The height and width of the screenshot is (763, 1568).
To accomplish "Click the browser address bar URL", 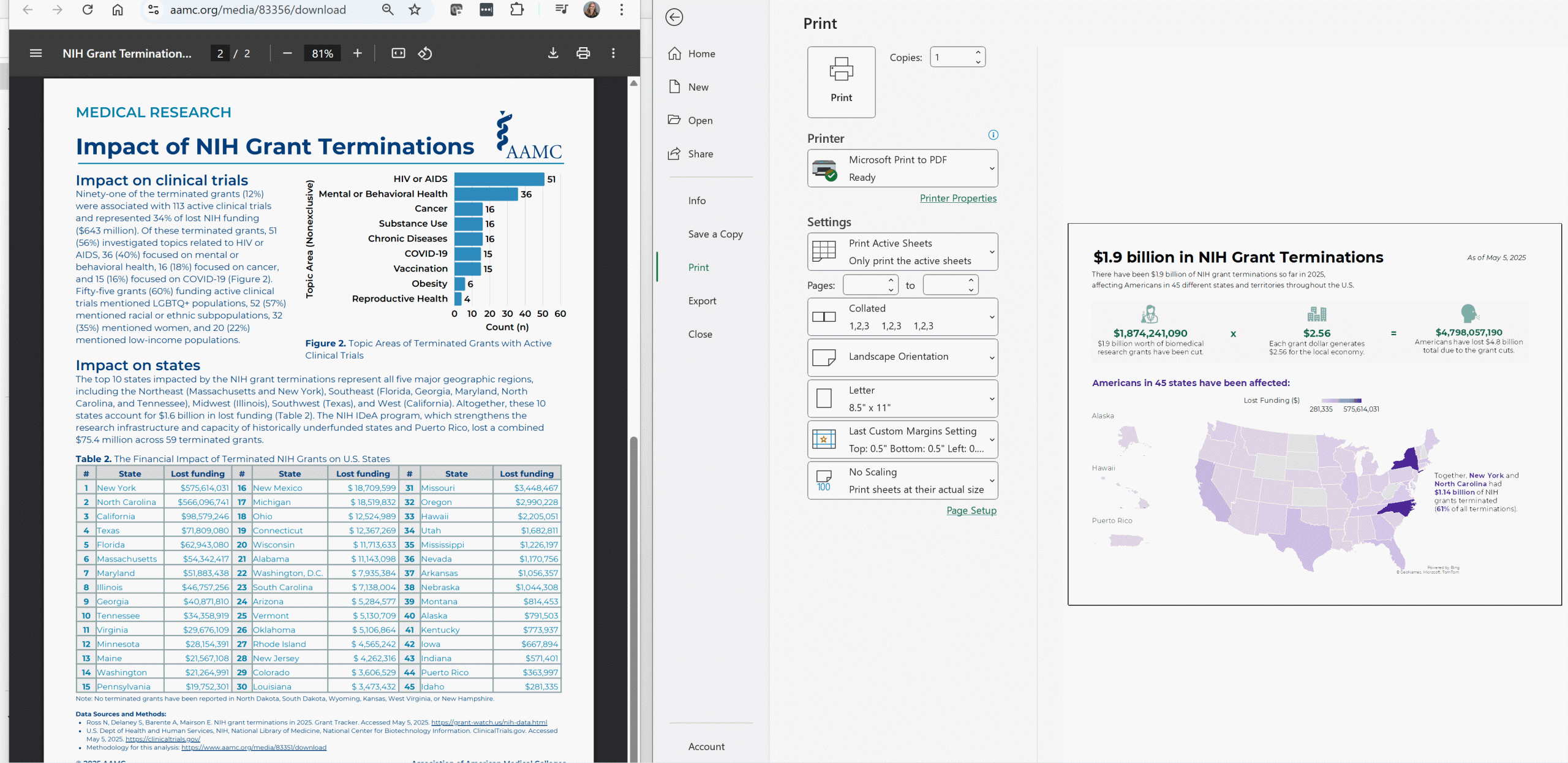I will pyautogui.click(x=258, y=10).
